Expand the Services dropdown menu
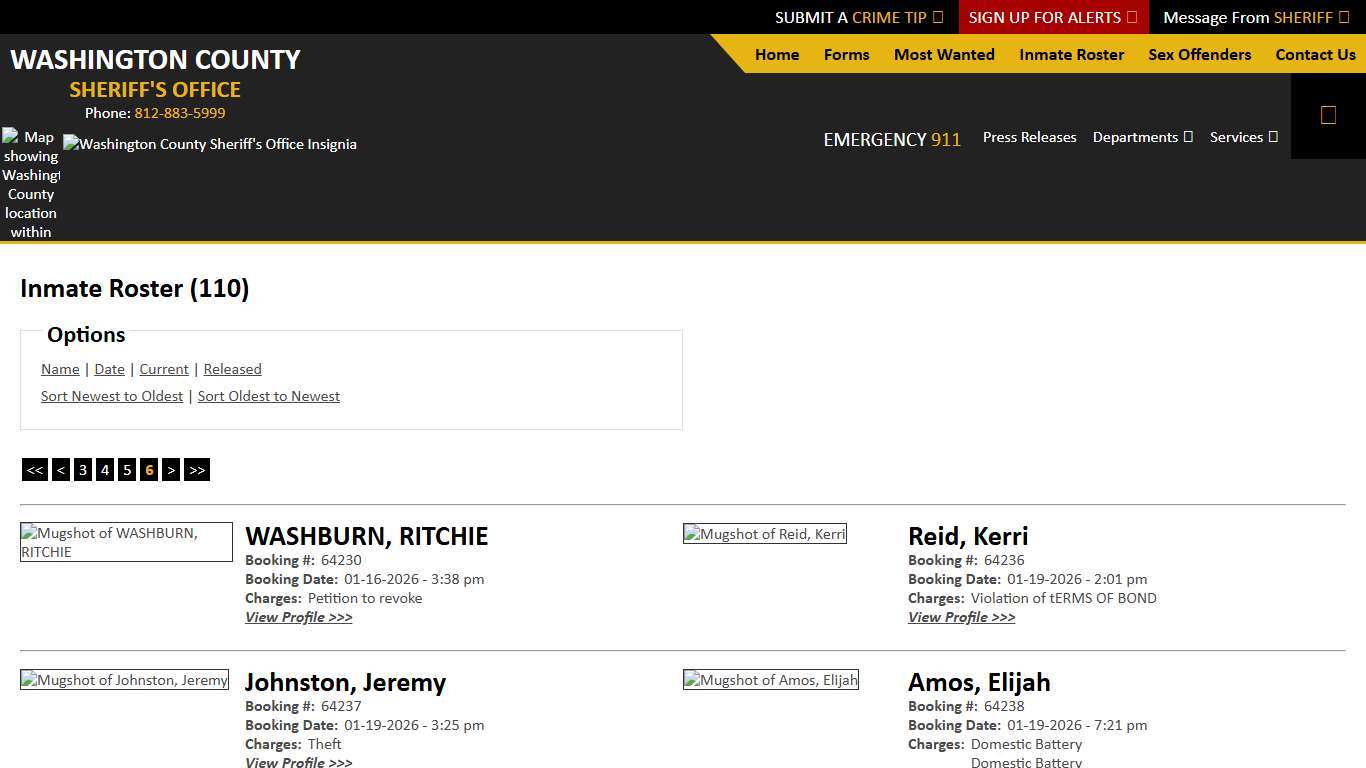Screen dimensions: 1366x768 1243,137
